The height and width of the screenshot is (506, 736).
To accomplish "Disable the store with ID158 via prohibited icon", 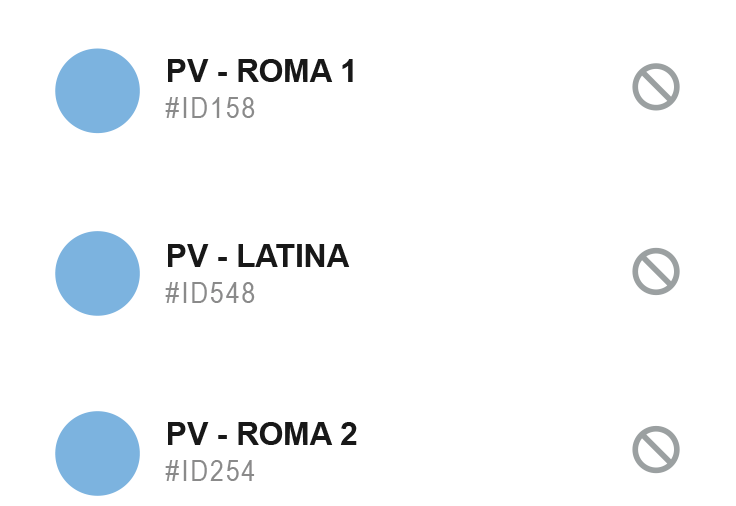I will (x=656, y=87).
